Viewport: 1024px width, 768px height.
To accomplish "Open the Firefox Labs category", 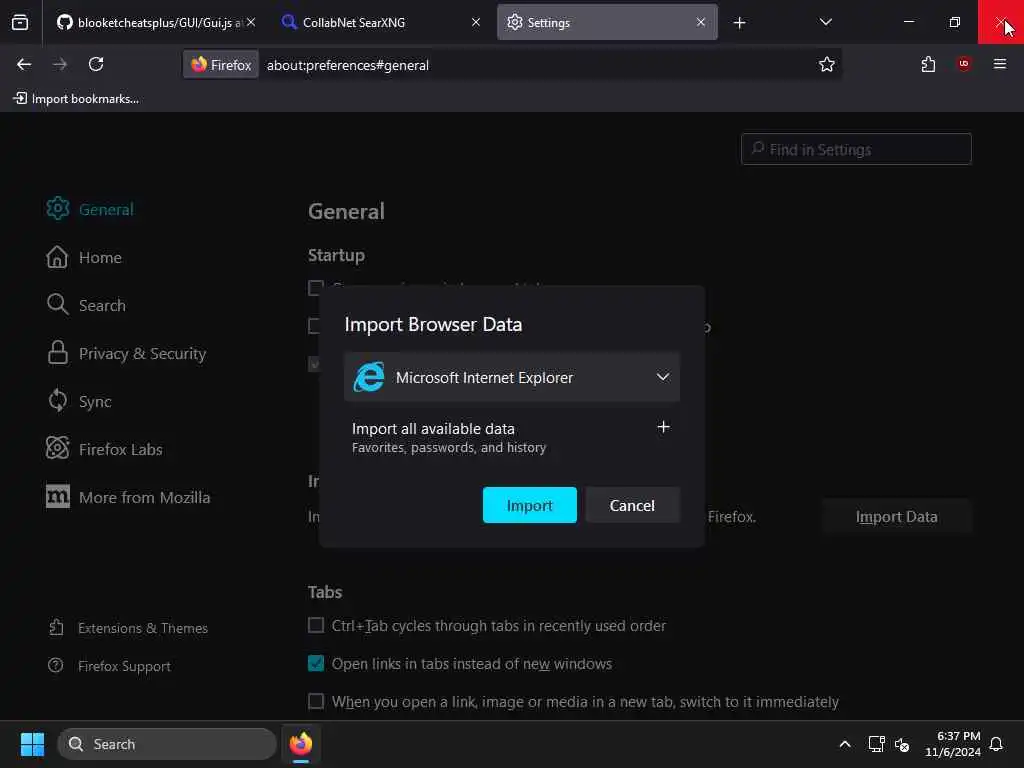I will [x=104, y=449].
